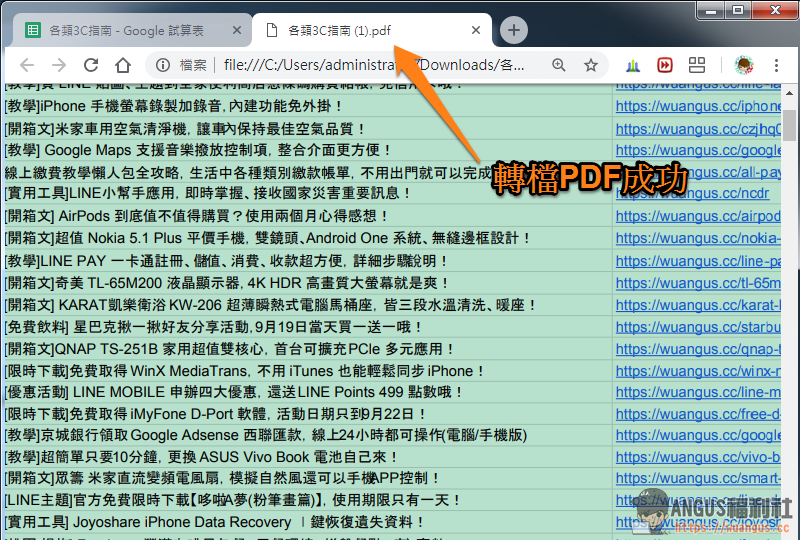The width and height of the screenshot is (800, 540).
Task: Click the 京城銀行領取 Google Adsense row
Action: click(266, 435)
